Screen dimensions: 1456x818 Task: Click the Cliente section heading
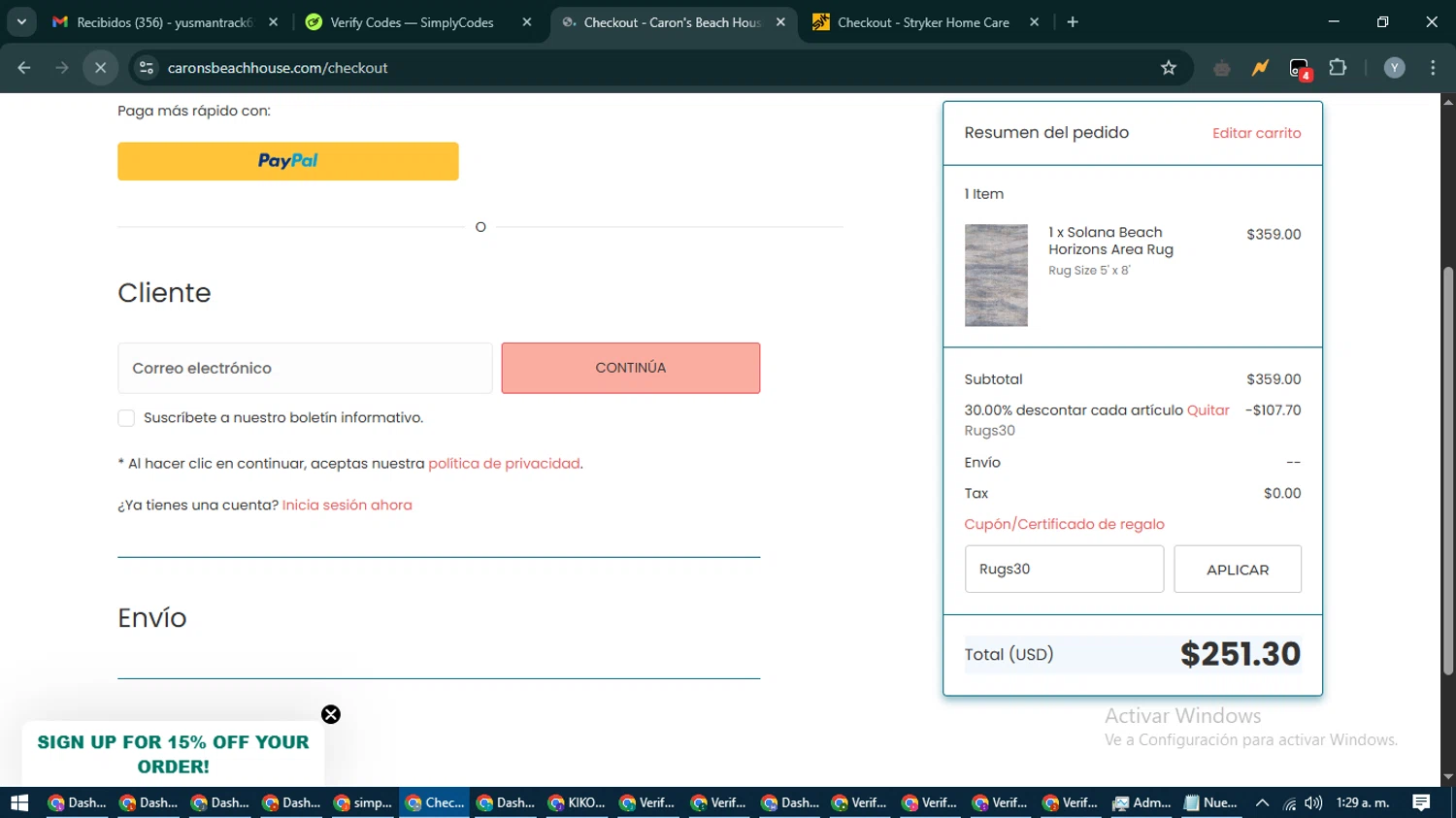pos(164,293)
